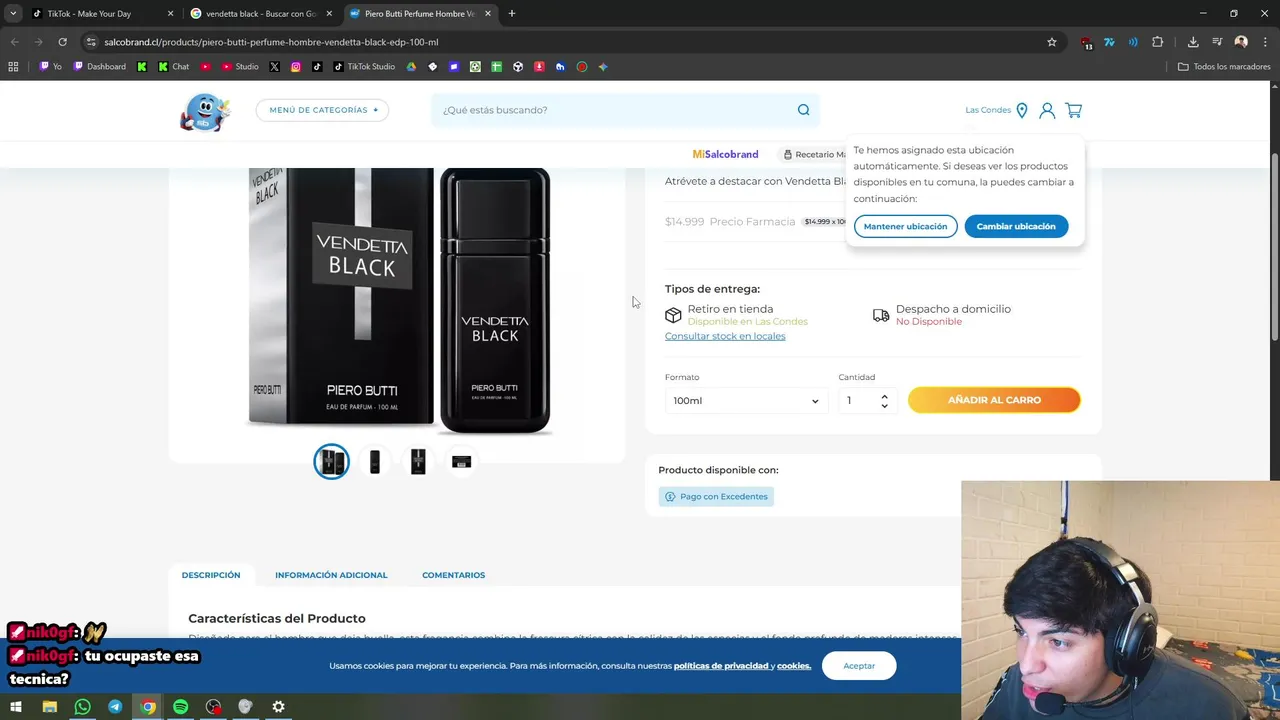This screenshot has width=1280, height=720.
Task: Open the Google Drive bookmark
Action: (411, 67)
